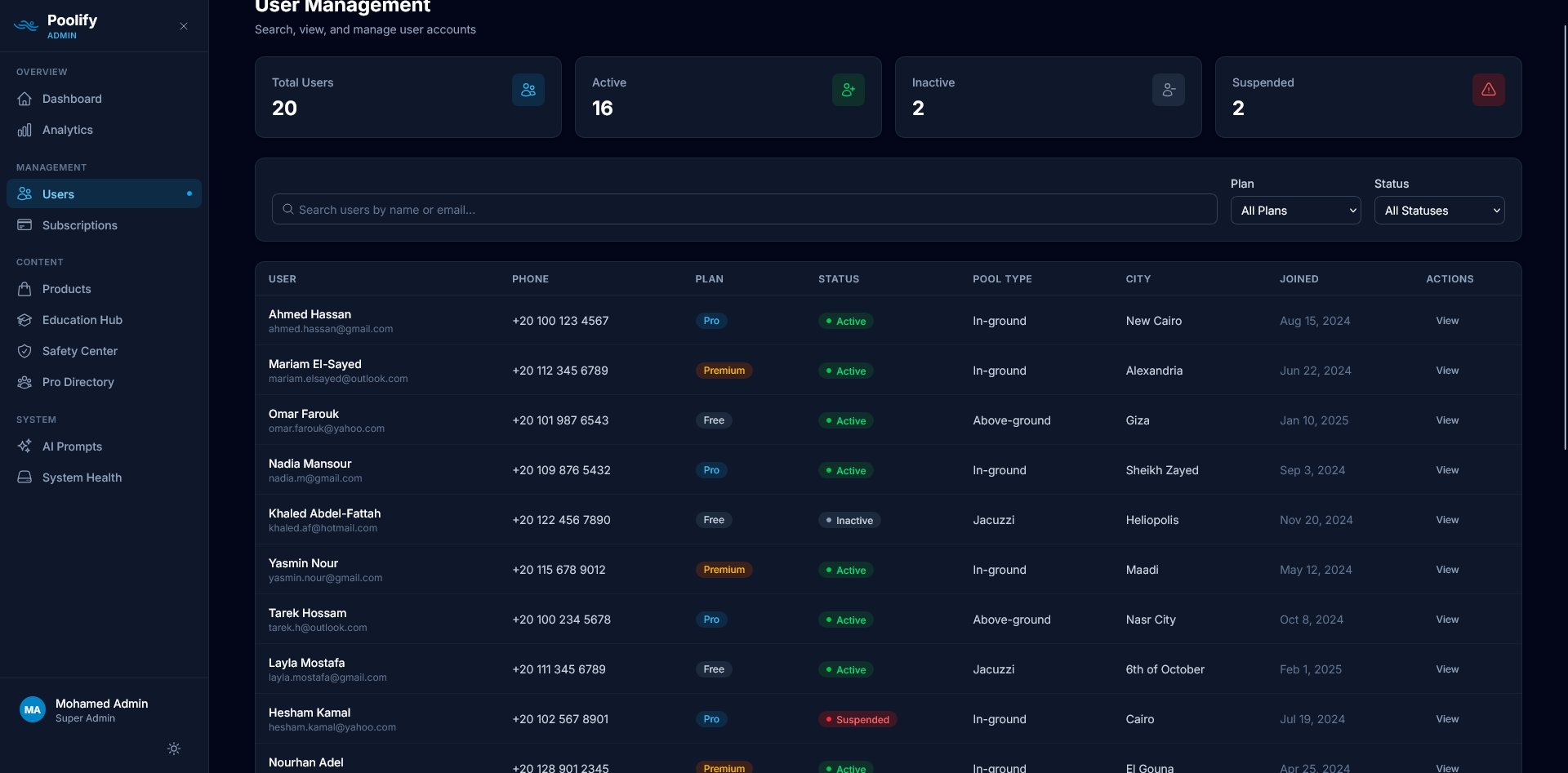Click the name Tarek Hossam

click(x=308, y=613)
